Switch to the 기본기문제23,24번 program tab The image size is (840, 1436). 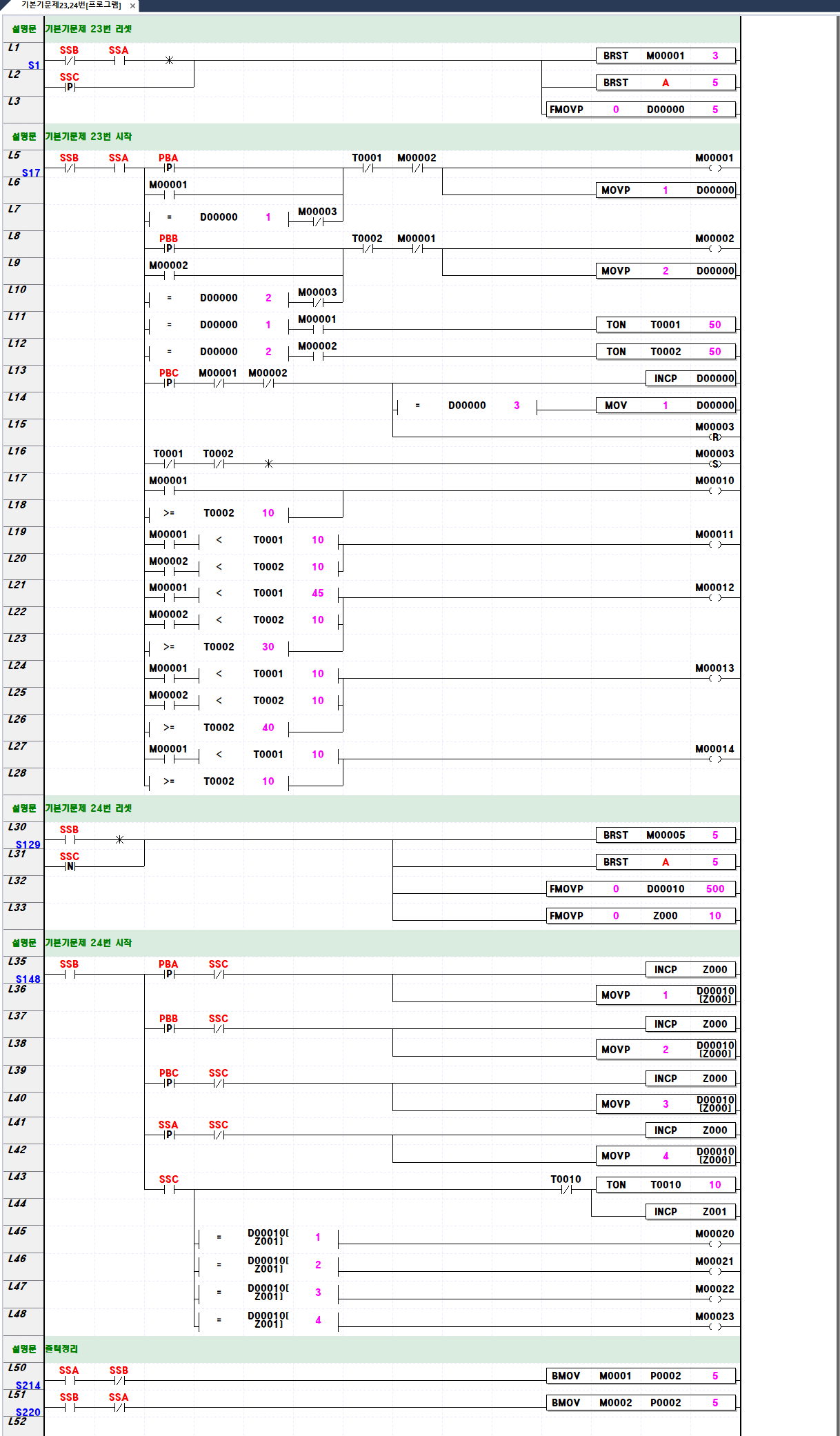click(70, 6)
